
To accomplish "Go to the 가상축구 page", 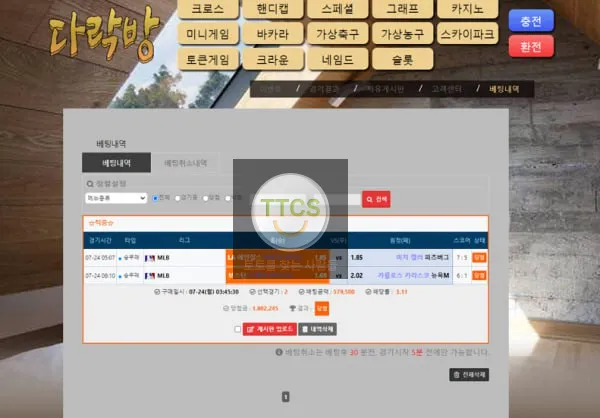I will tap(338, 34).
